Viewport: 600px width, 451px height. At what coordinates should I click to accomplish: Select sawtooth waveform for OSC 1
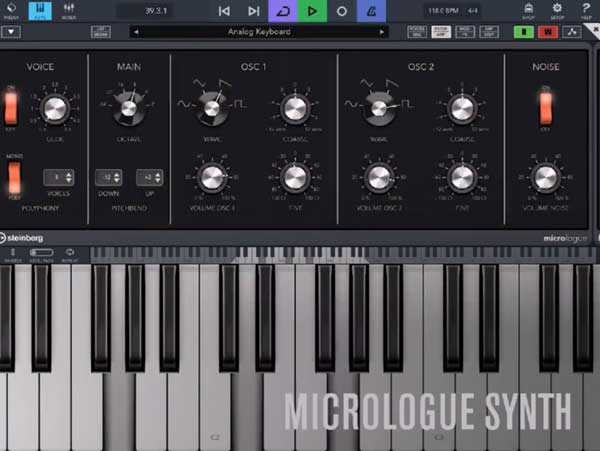coord(225,83)
